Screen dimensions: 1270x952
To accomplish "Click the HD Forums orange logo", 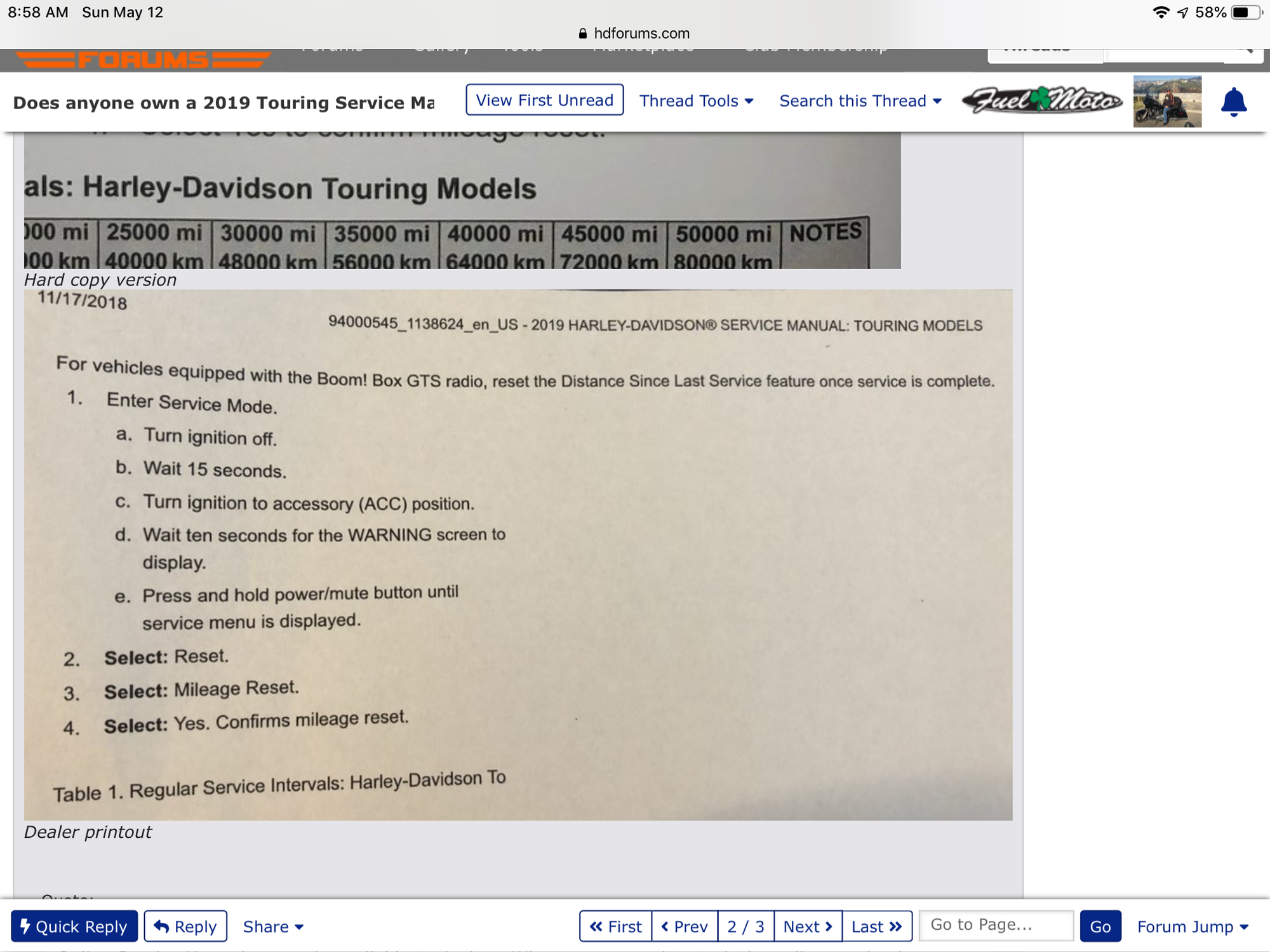I will point(144,60).
